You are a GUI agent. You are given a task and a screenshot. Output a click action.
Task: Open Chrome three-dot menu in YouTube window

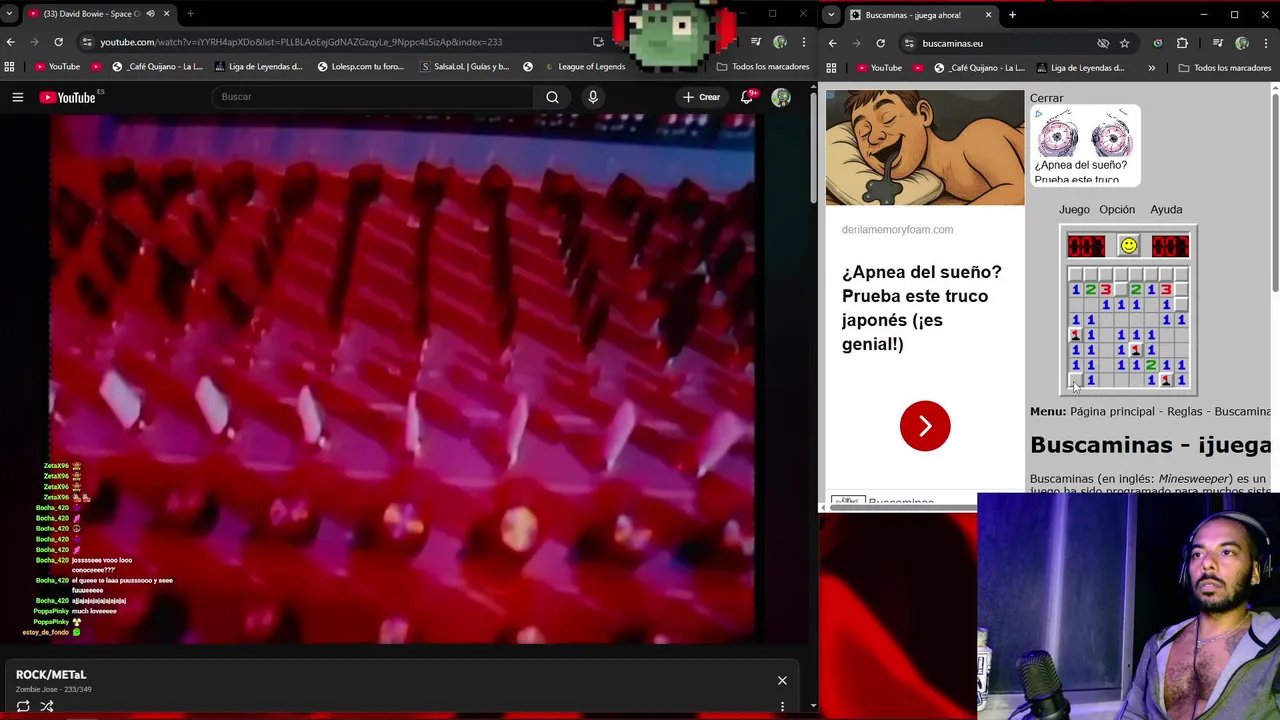pos(803,42)
